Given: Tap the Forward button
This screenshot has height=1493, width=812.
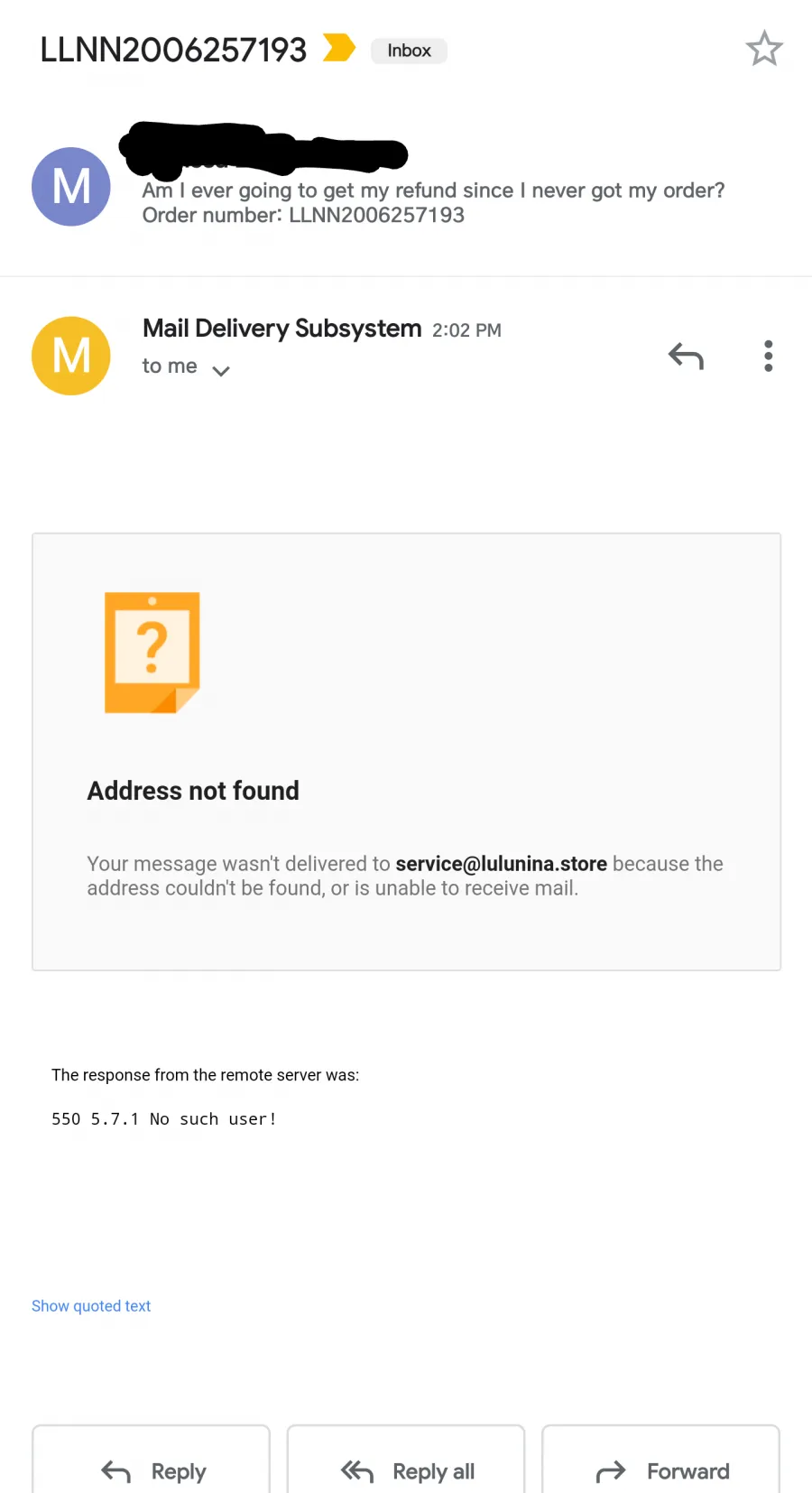Looking at the screenshot, I should (x=660, y=1460).
